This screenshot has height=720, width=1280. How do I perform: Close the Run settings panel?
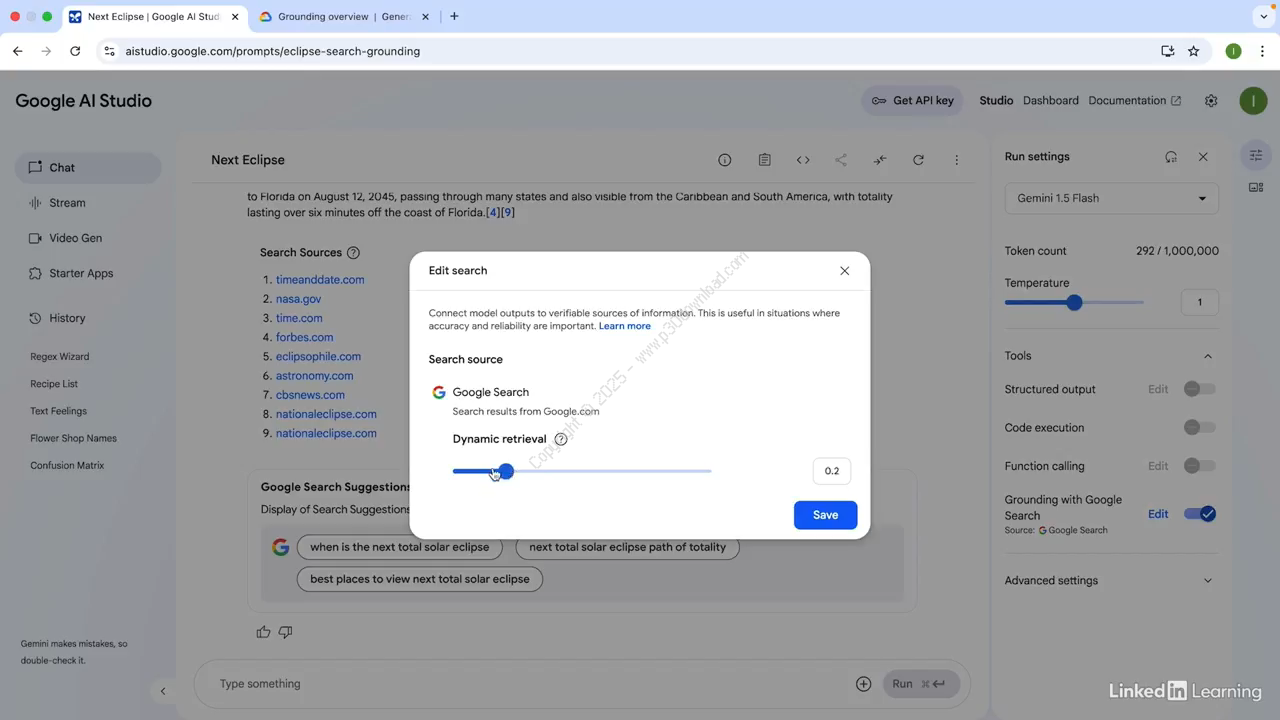[x=1203, y=157]
